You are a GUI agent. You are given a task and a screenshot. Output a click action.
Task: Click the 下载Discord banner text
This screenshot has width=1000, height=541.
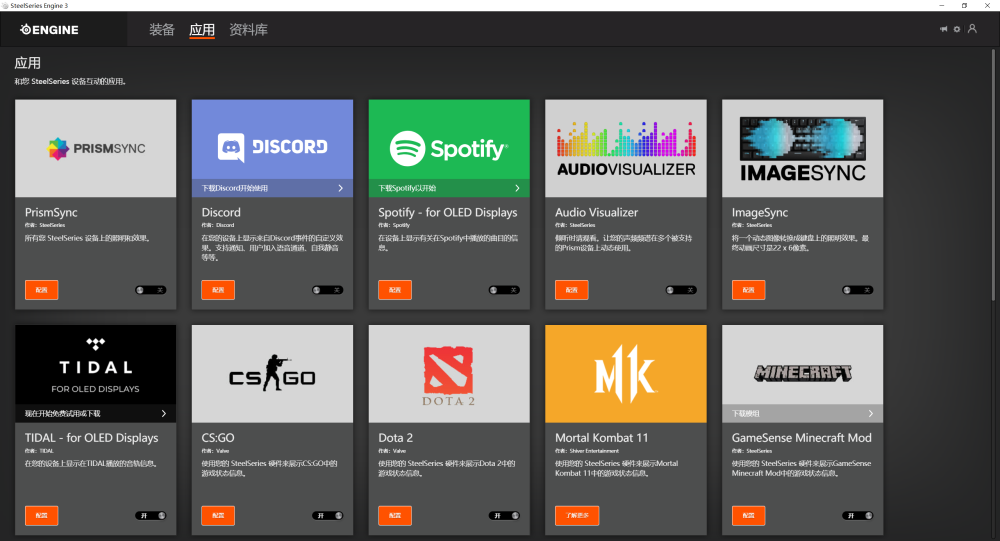pos(235,188)
